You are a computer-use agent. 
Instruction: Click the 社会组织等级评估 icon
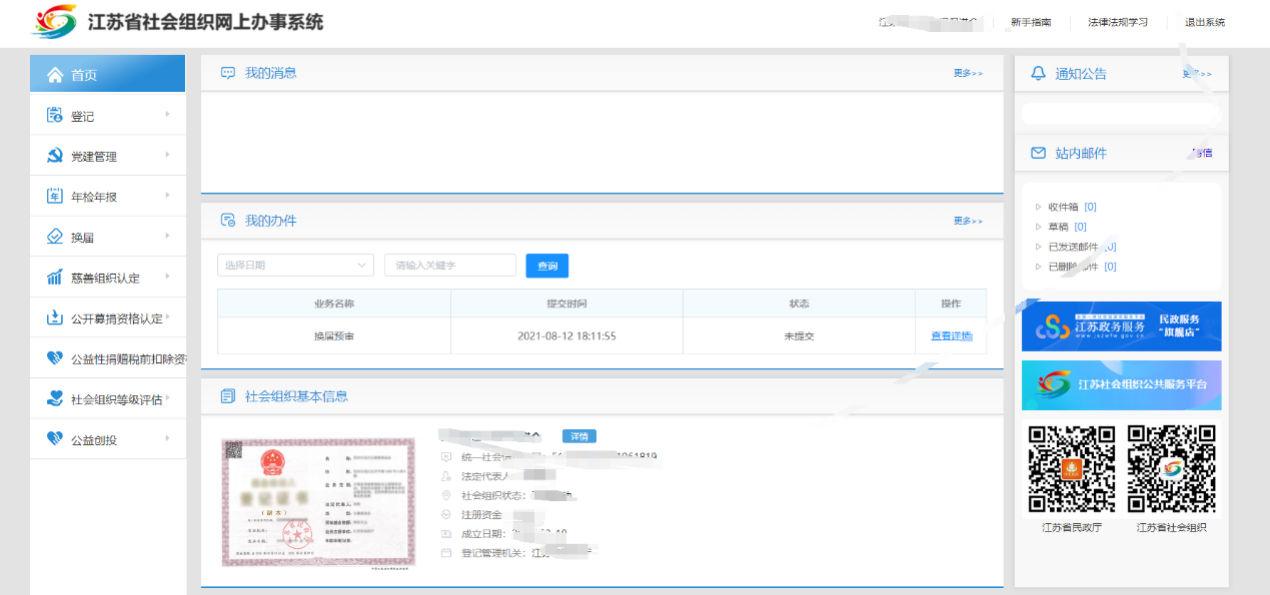tap(55, 399)
